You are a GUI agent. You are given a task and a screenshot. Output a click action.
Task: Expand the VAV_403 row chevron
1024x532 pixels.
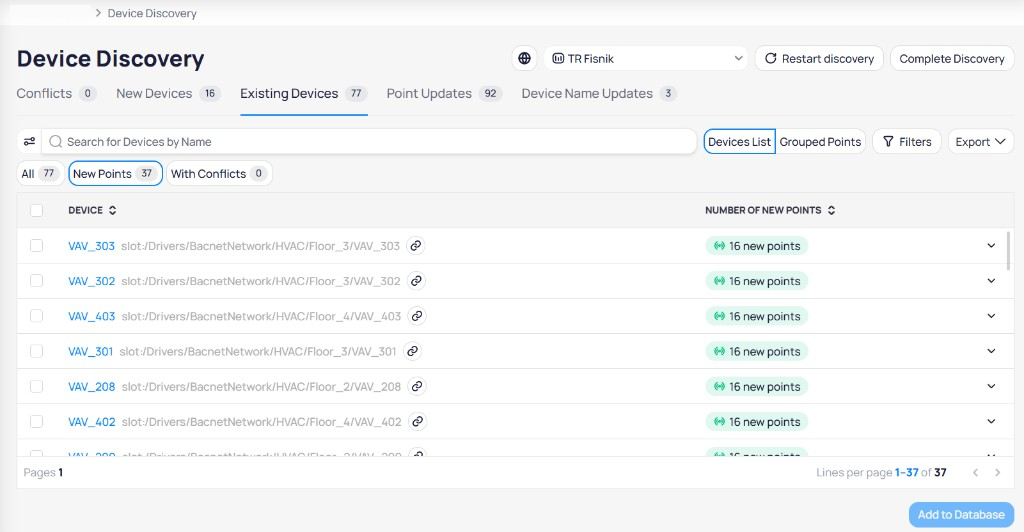point(991,317)
